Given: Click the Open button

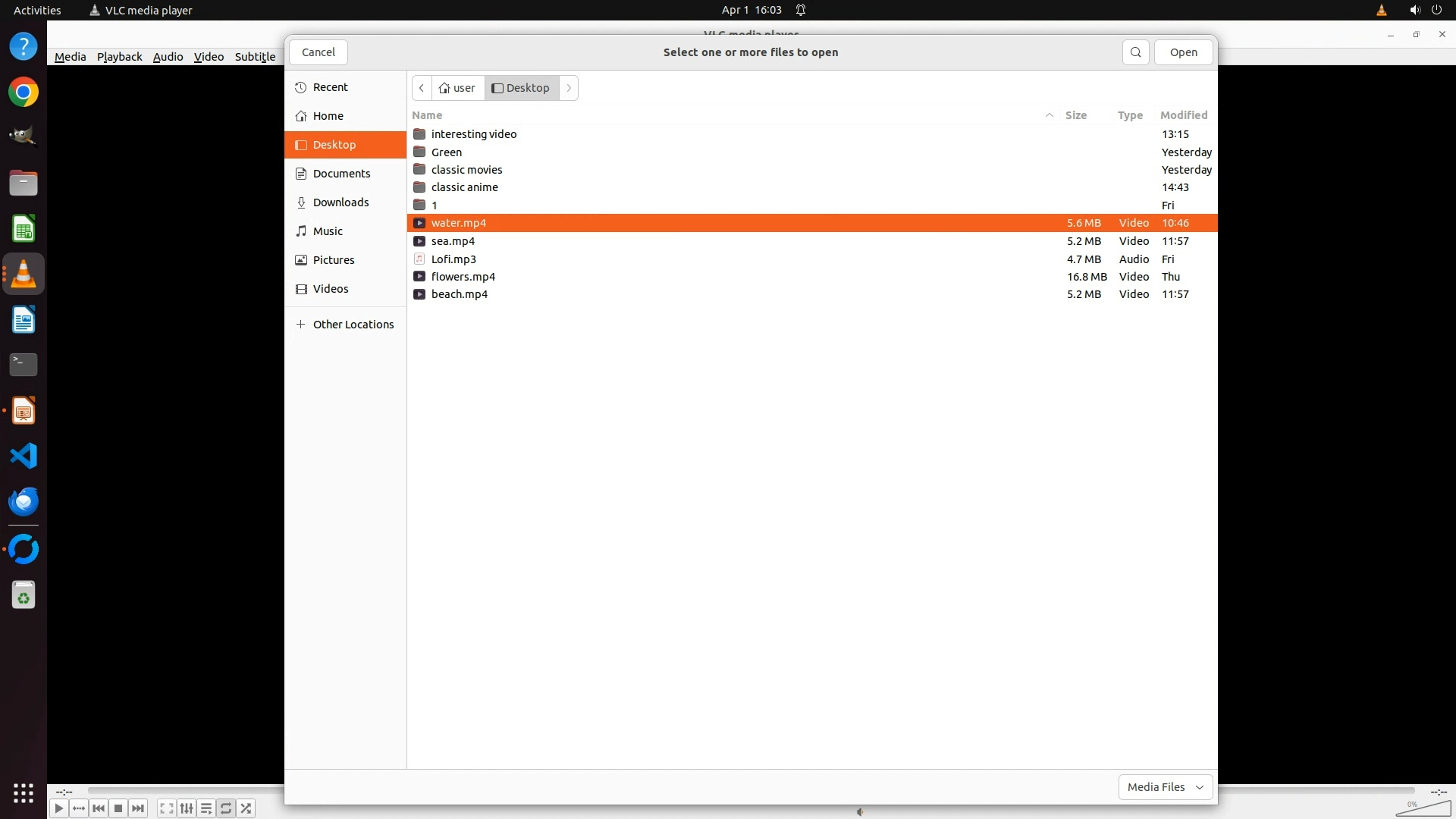Looking at the screenshot, I should point(1183,52).
